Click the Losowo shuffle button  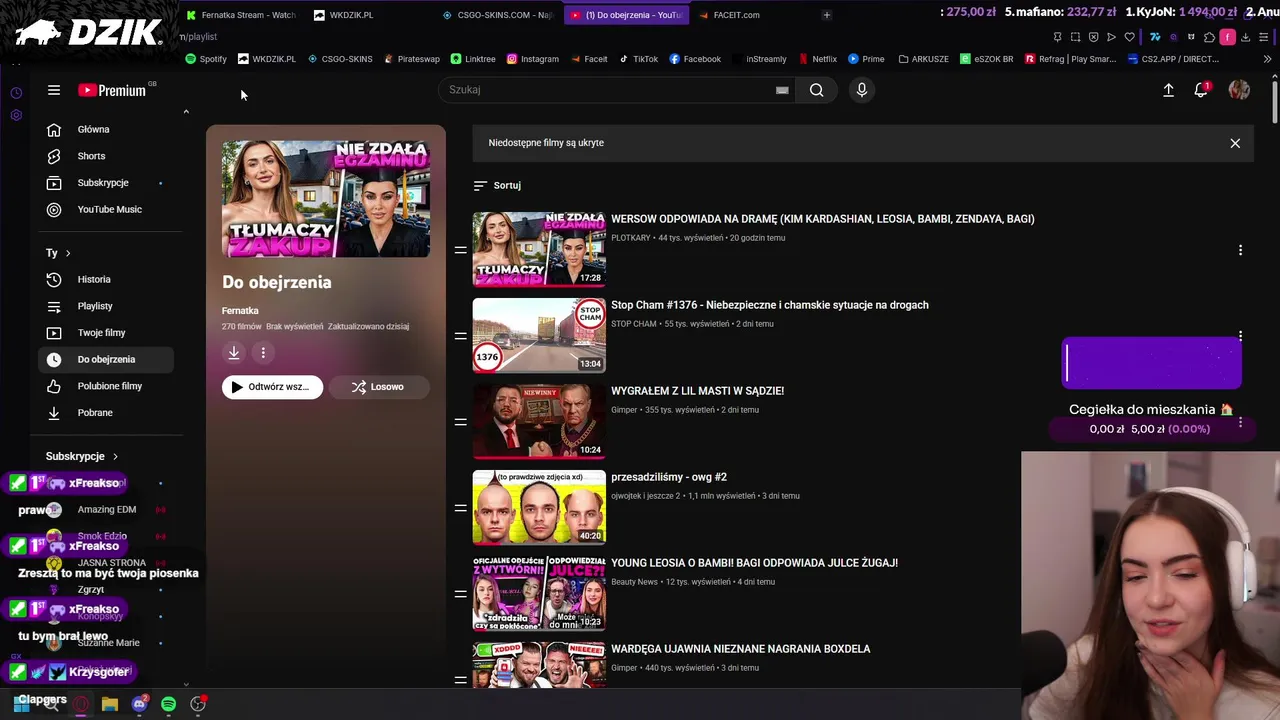pyautogui.click(x=378, y=387)
